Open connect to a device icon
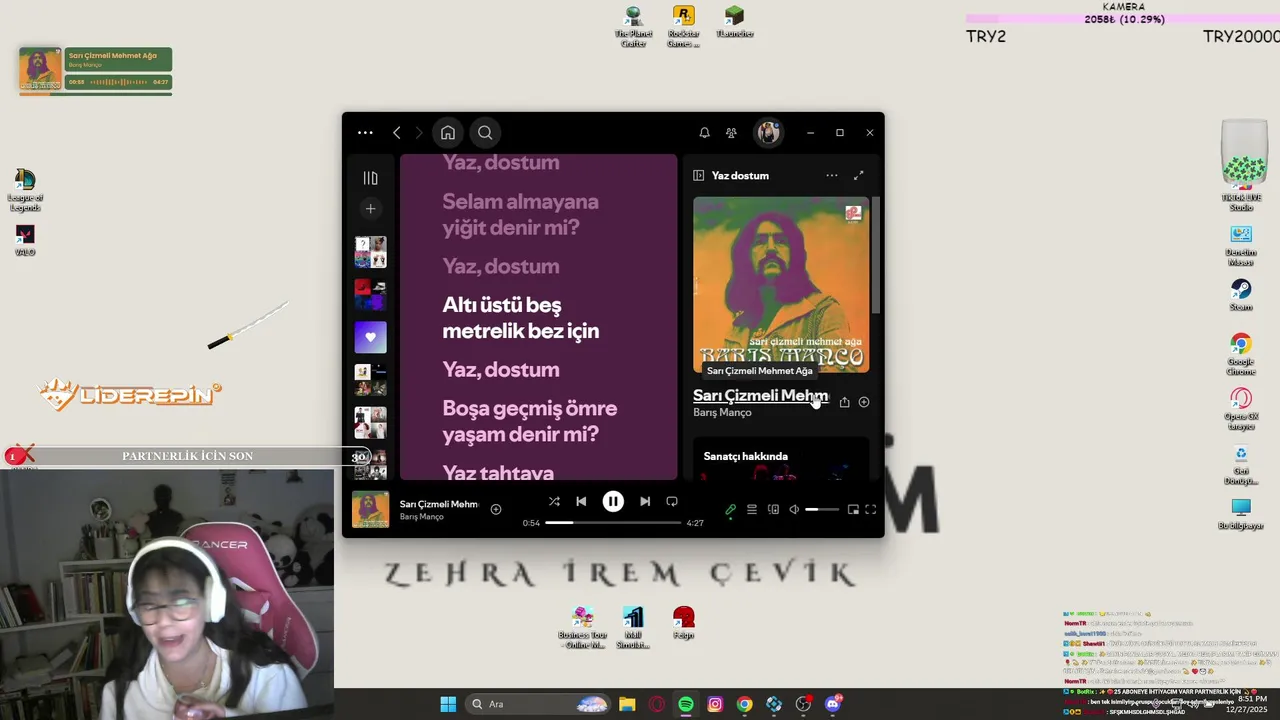This screenshot has width=1280, height=720. (773, 509)
